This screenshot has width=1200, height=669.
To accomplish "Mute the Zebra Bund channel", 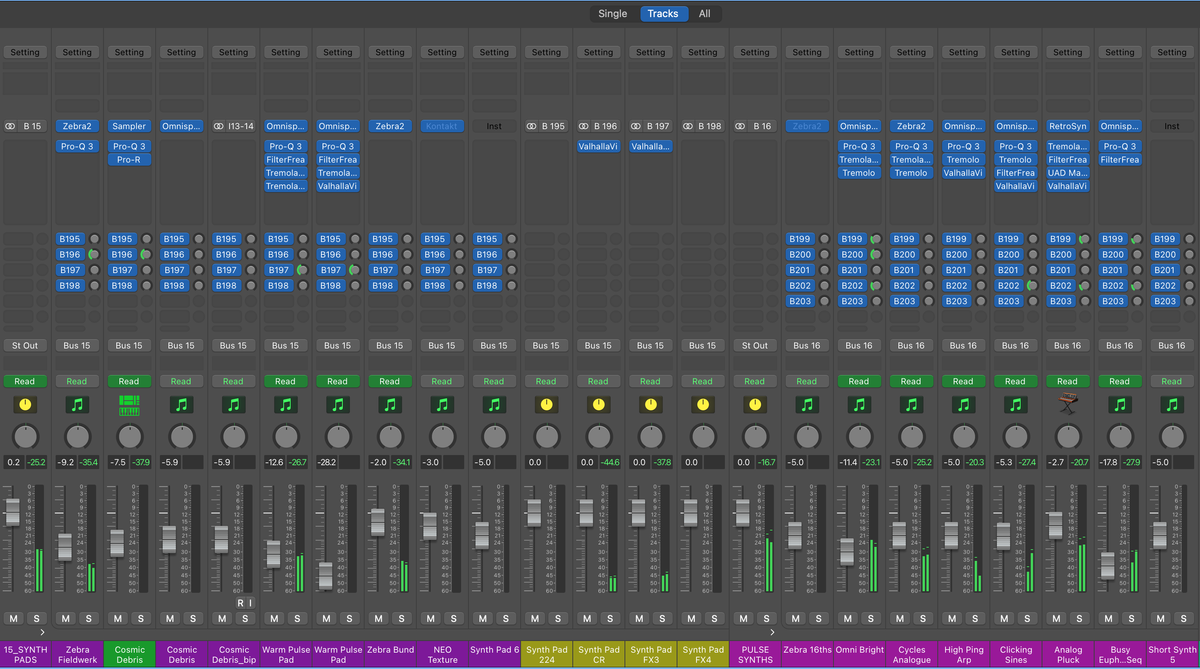I will (377, 618).
